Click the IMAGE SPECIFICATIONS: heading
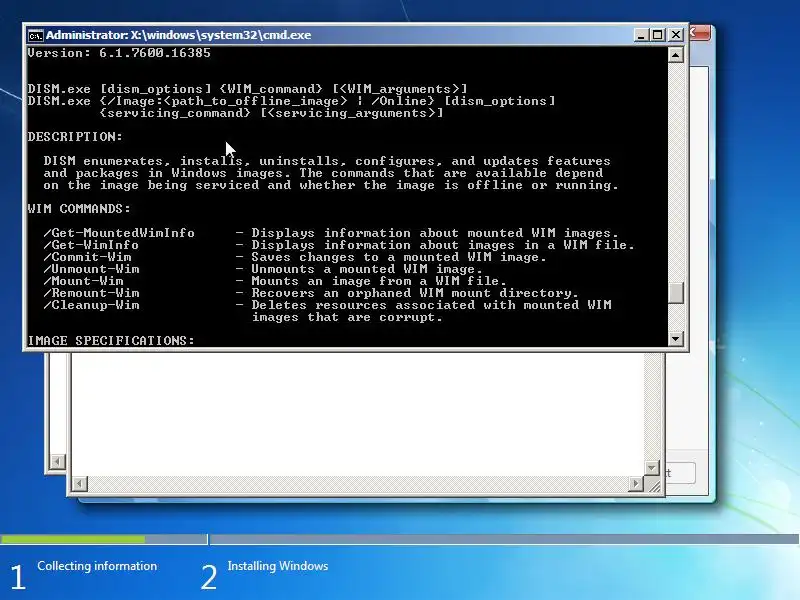 111,340
